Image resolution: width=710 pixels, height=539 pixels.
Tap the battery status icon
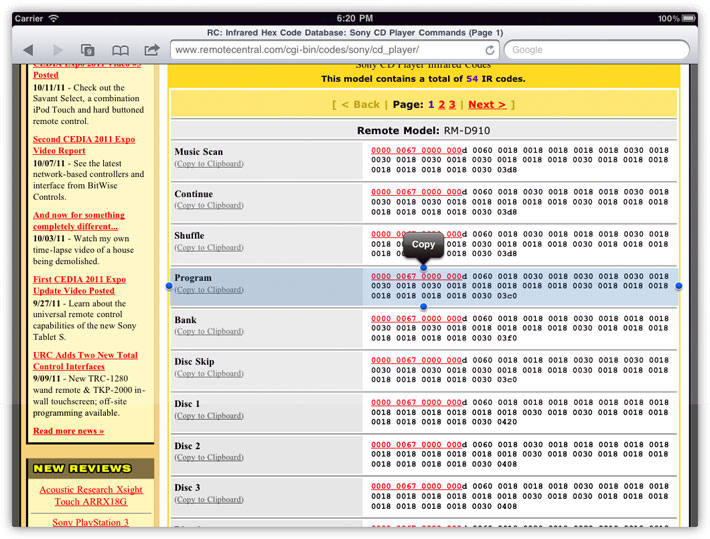pos(688,18)
